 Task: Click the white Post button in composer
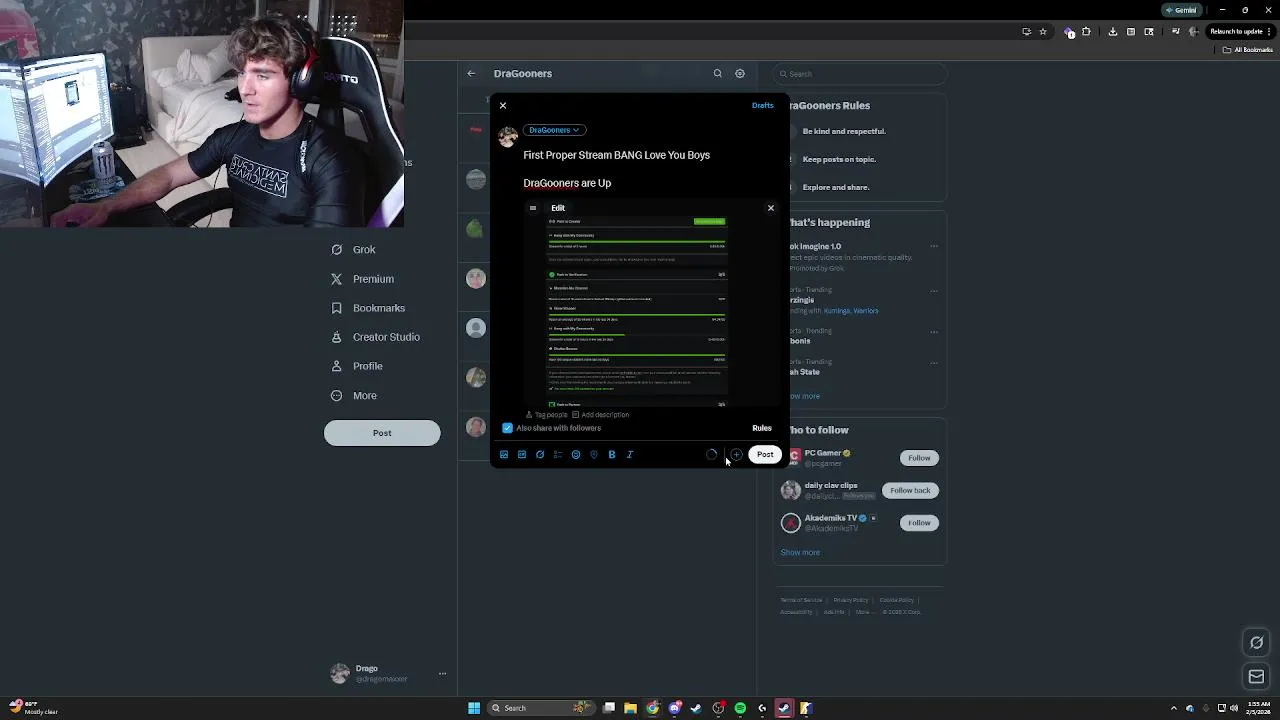pos(765,455)
